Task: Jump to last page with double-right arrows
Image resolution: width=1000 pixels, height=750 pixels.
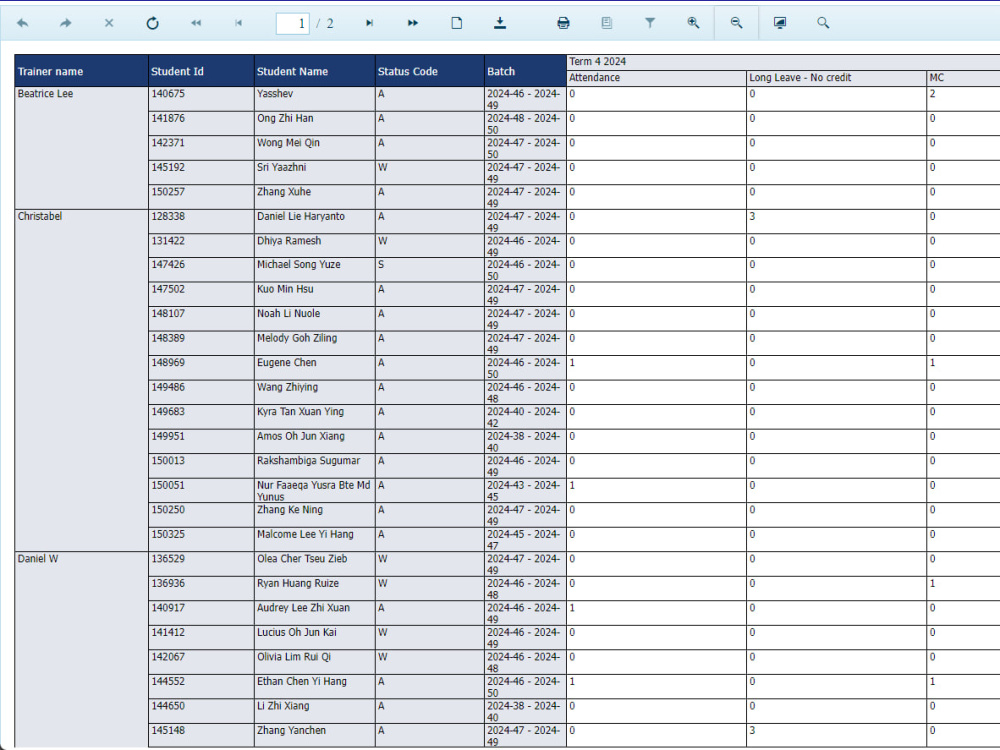Action: point(413,23)
